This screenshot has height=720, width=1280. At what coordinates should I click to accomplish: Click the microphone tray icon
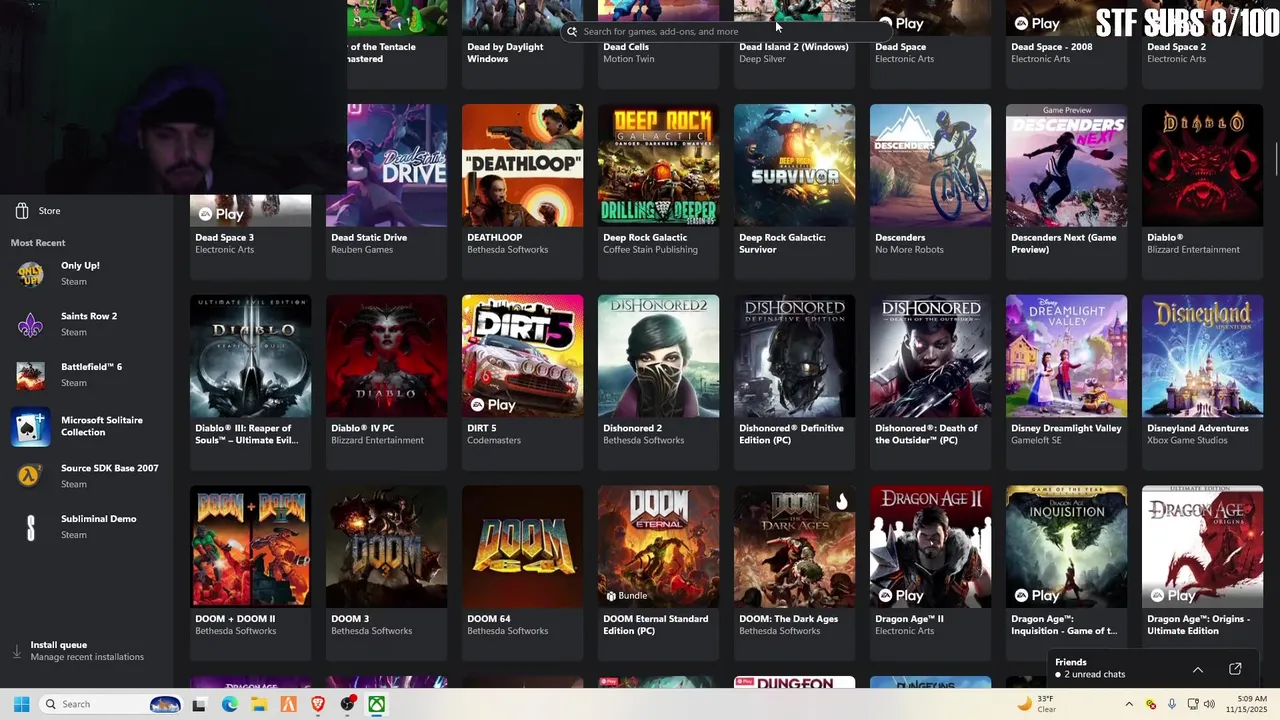pos(1171,704)
